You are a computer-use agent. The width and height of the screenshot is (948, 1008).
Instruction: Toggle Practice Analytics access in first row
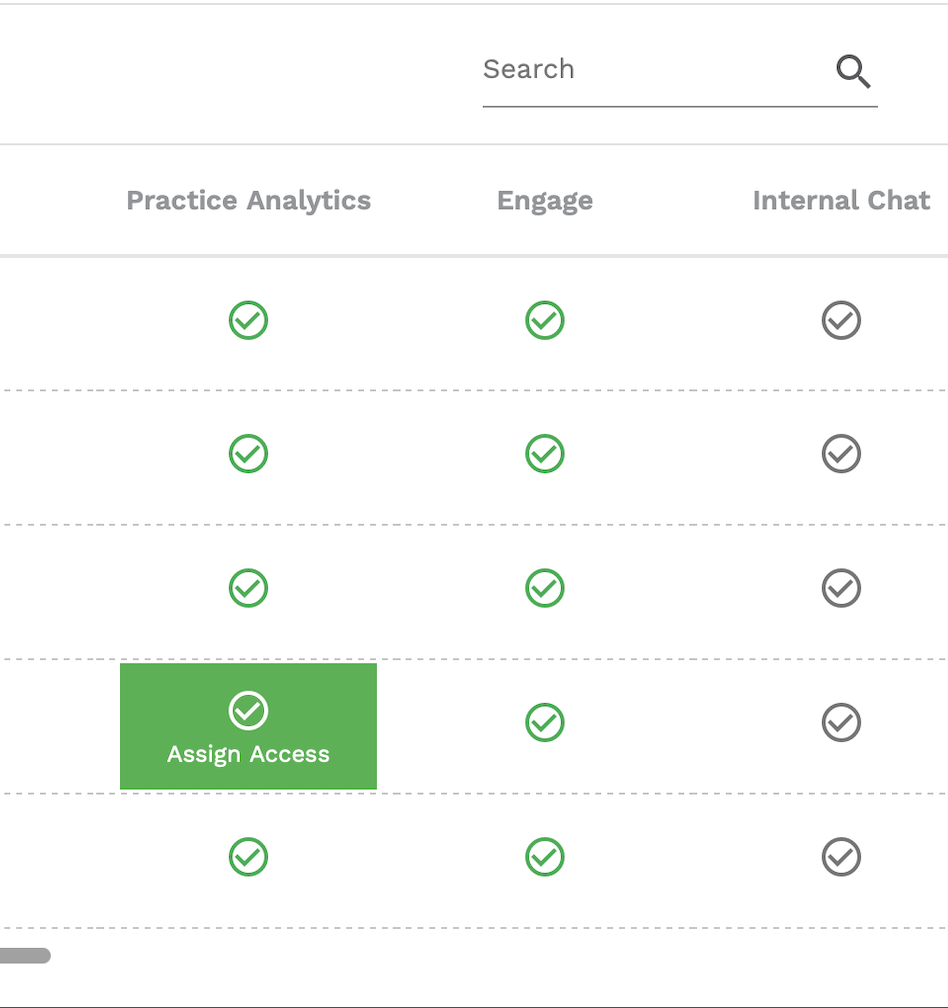pyautogui.click(x=248, y=320)
